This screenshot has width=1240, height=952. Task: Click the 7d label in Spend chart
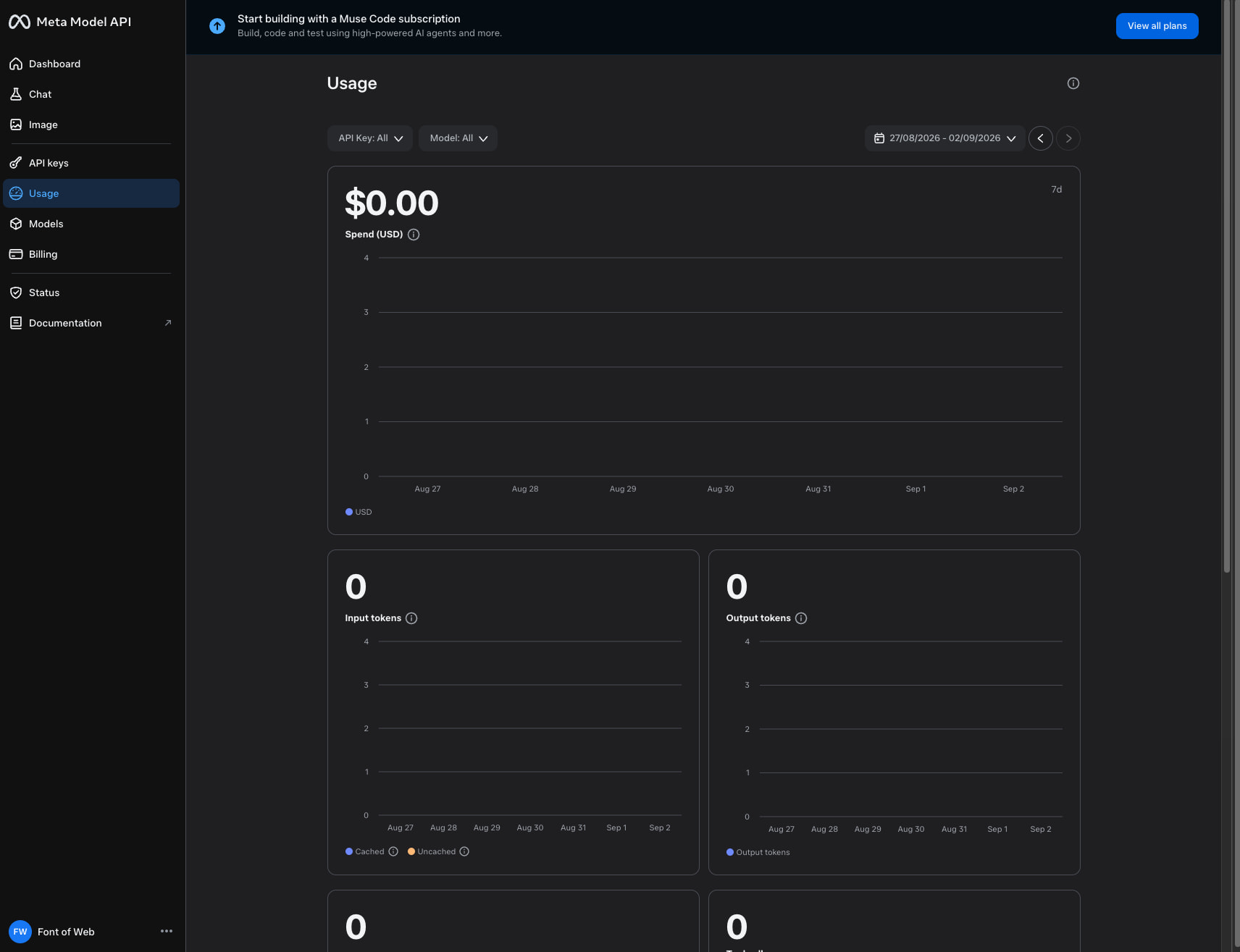pyautogui.click(x=1057, y=190)
